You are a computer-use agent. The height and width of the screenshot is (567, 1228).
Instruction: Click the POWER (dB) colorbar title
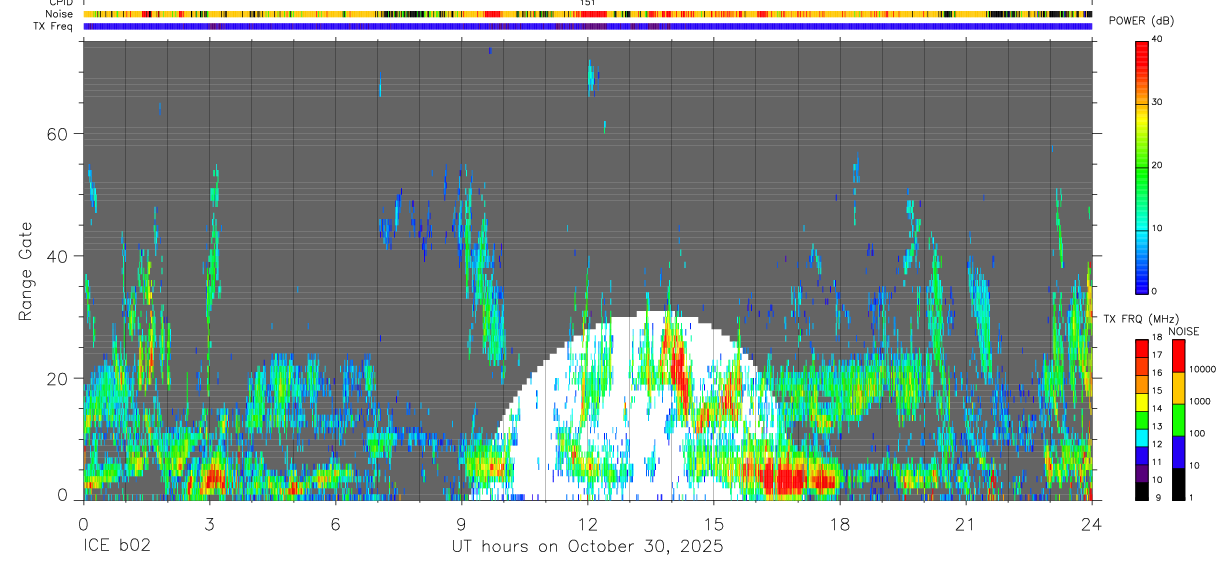click(x=1141, y=21)
